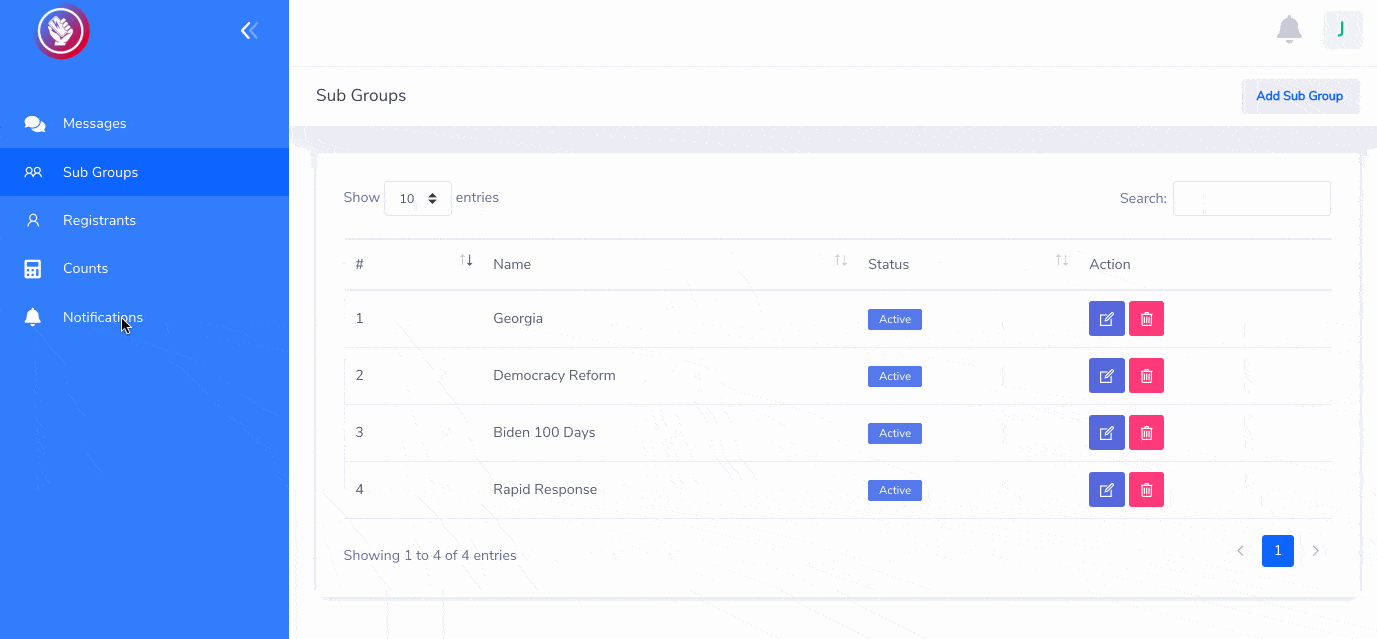Click the Active badge for Rapid Response

pos(895,490)
